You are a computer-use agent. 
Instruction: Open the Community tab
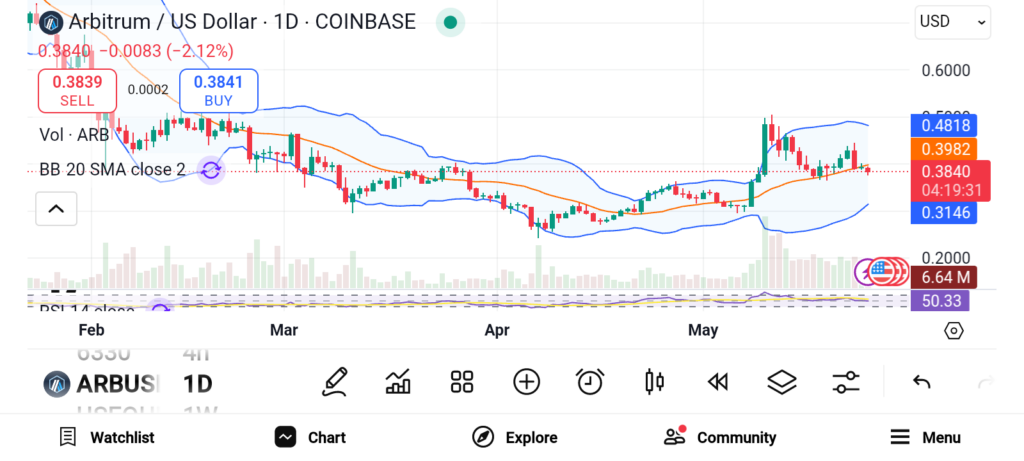(x=720, y=437)
